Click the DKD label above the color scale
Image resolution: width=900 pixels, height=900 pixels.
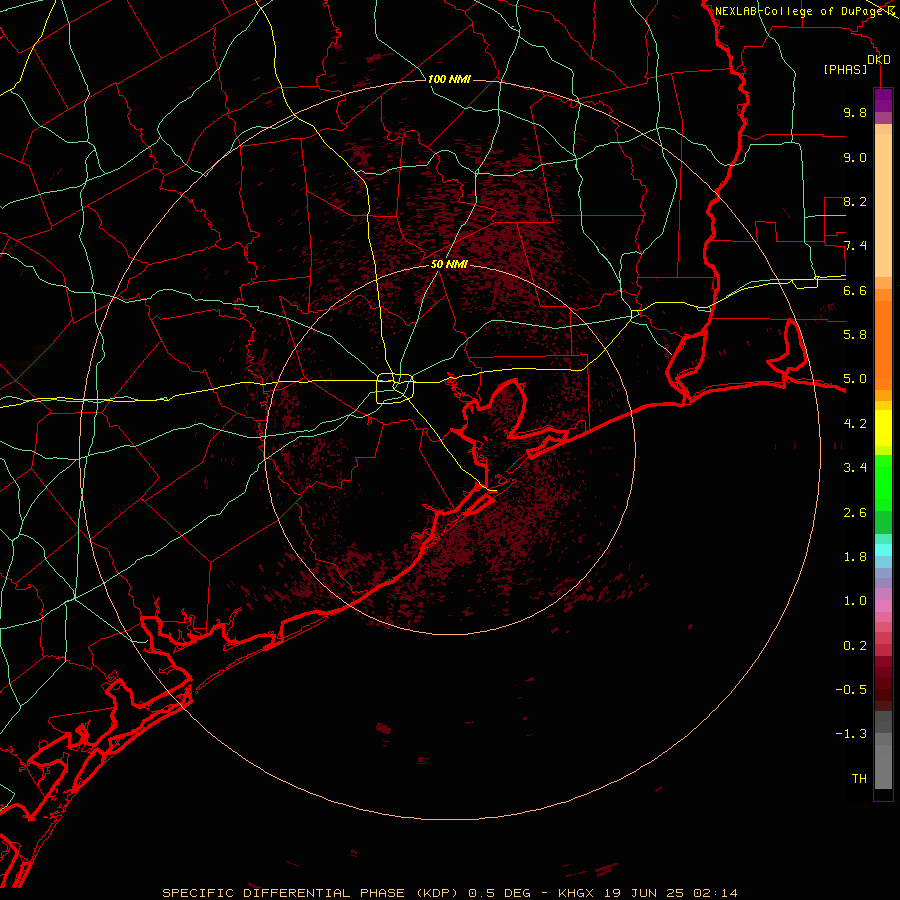coord(879,60)
